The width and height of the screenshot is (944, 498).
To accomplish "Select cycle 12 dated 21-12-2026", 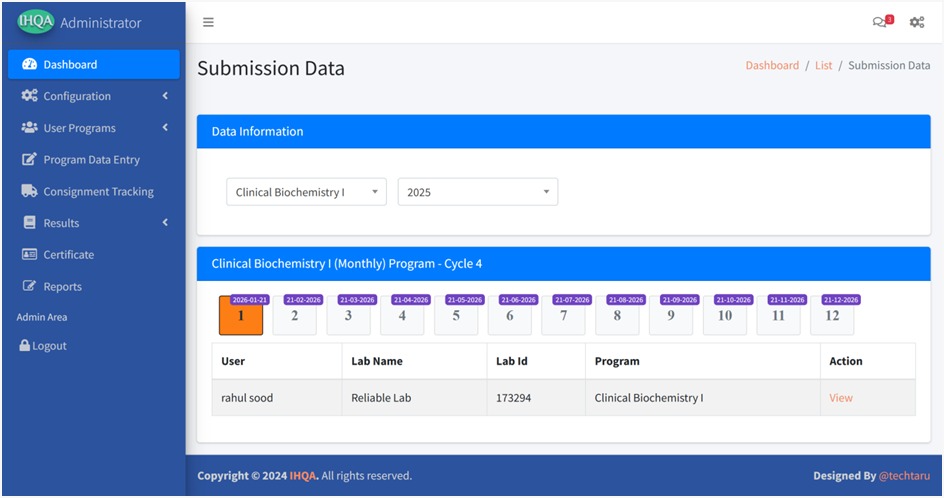I will pos(832,316).
